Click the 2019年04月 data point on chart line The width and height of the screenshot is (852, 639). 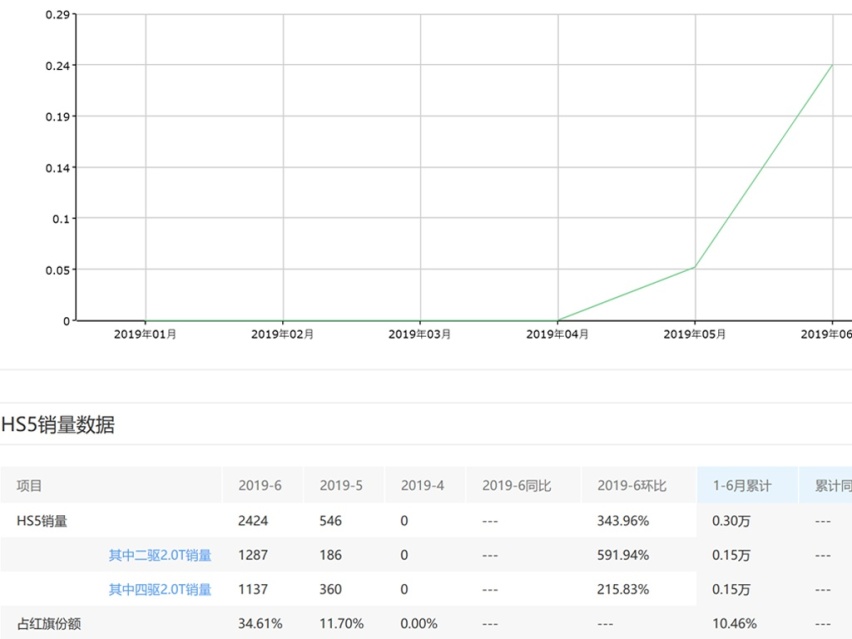(557, 321)
